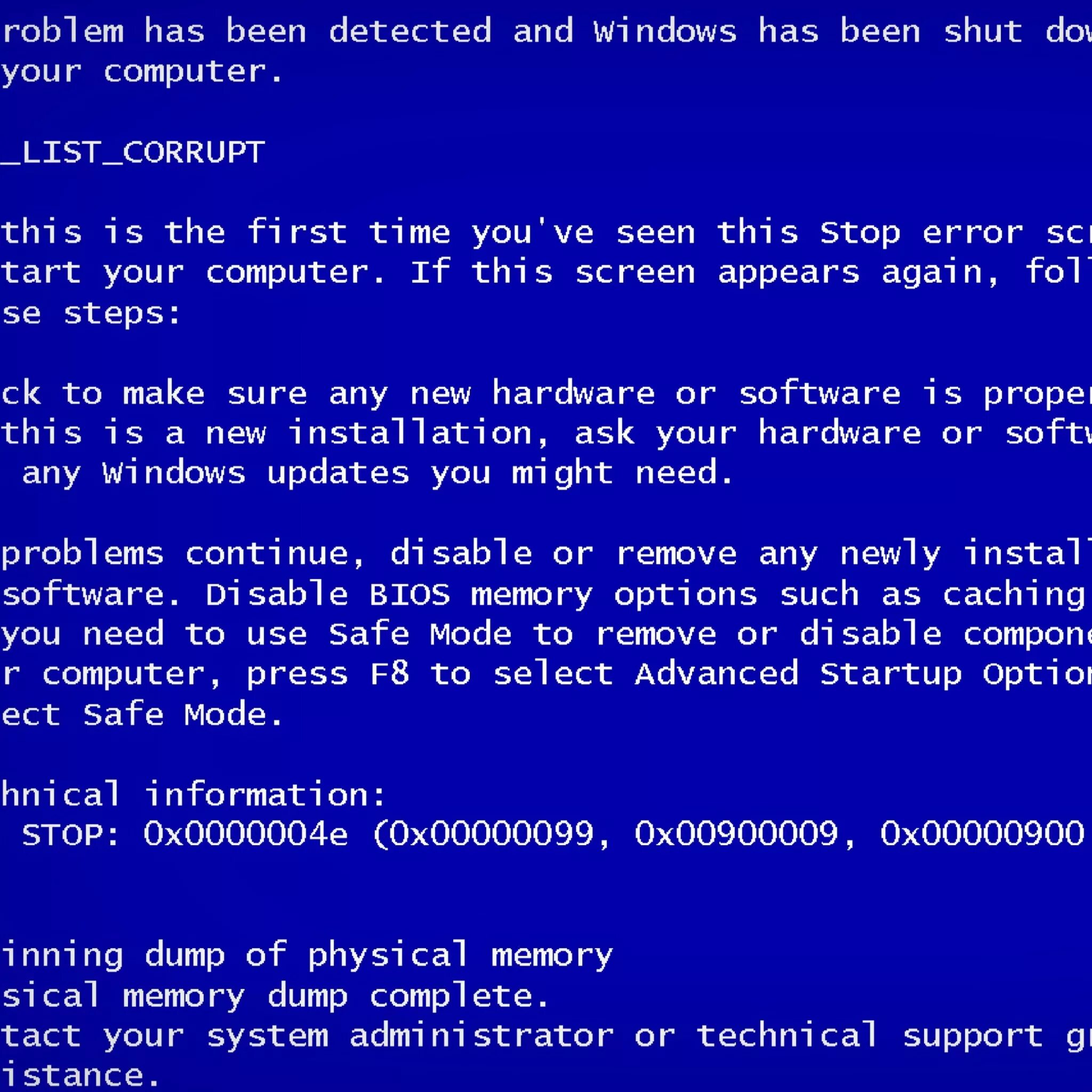Select the stop code 0x0000004e
Viewport: 1092px width, 1092px height.
pyautogui.click(x=245, y=834)
